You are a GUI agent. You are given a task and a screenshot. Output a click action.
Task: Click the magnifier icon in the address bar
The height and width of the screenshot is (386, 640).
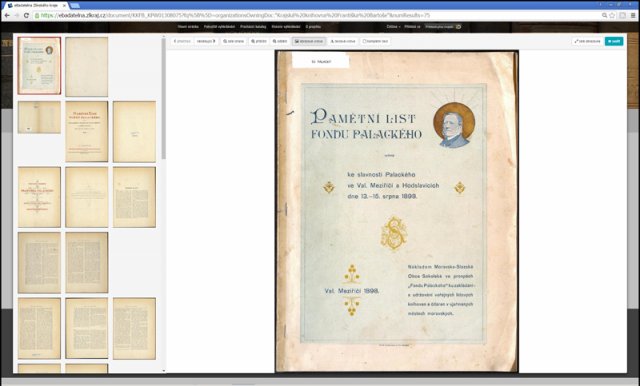604,16
